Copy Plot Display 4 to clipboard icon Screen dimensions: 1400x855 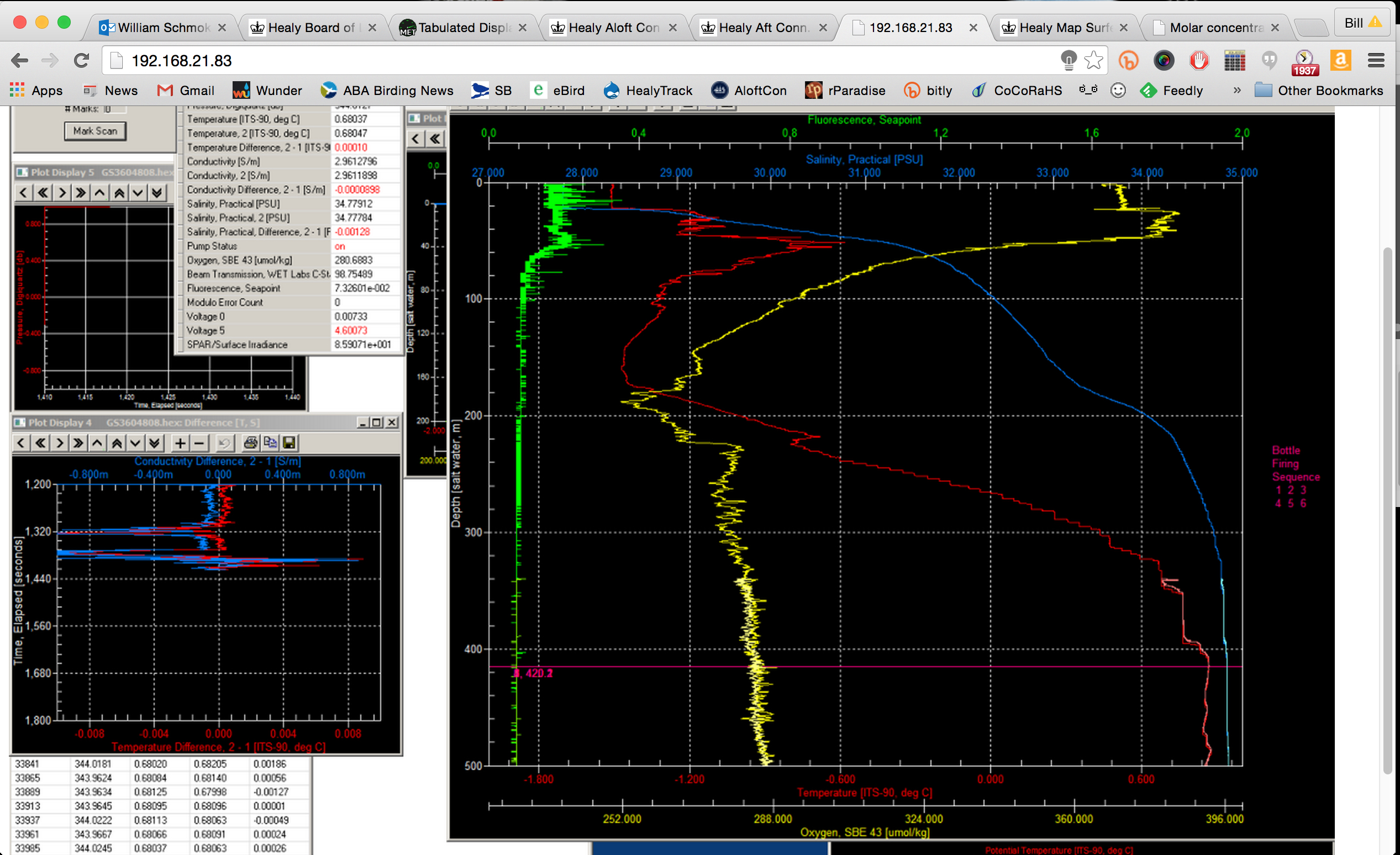(270, 442)
